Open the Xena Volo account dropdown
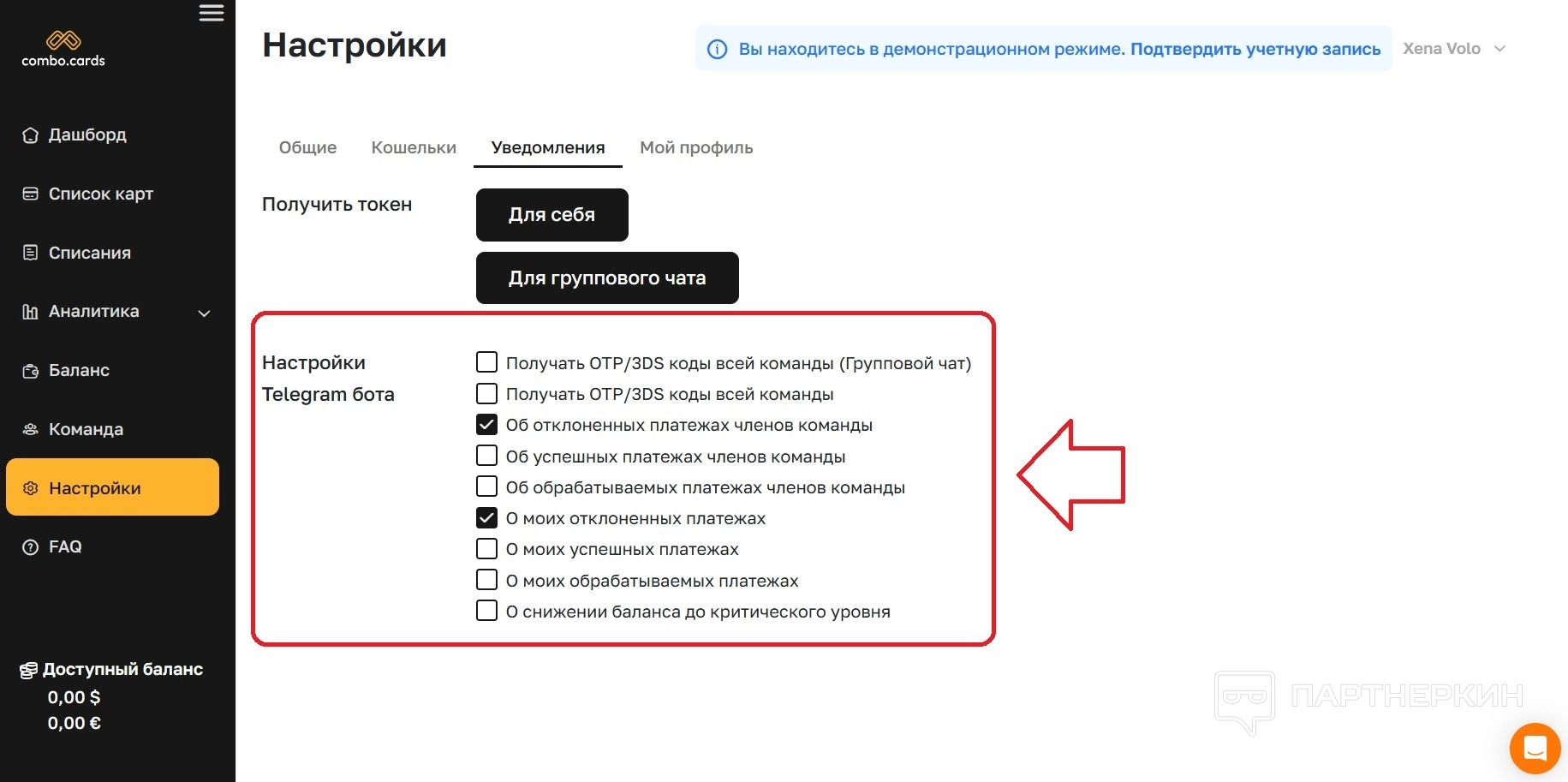The image size is (1568, 782). [1454, 49]
